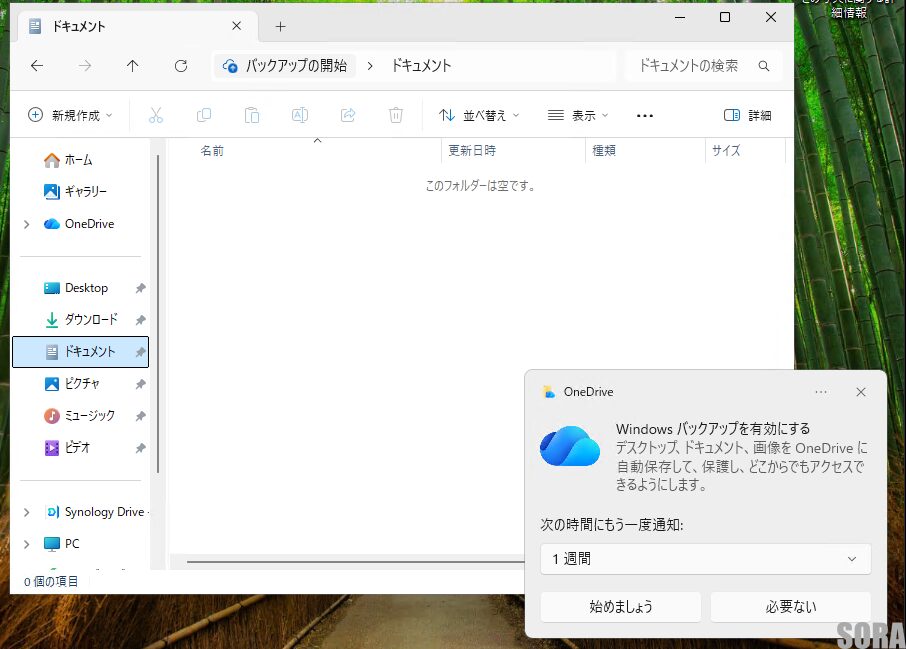Viewport: 906px width, 649px height.
Task: Open the 1週間 reminder time dropdown
Action: [705, 559]
